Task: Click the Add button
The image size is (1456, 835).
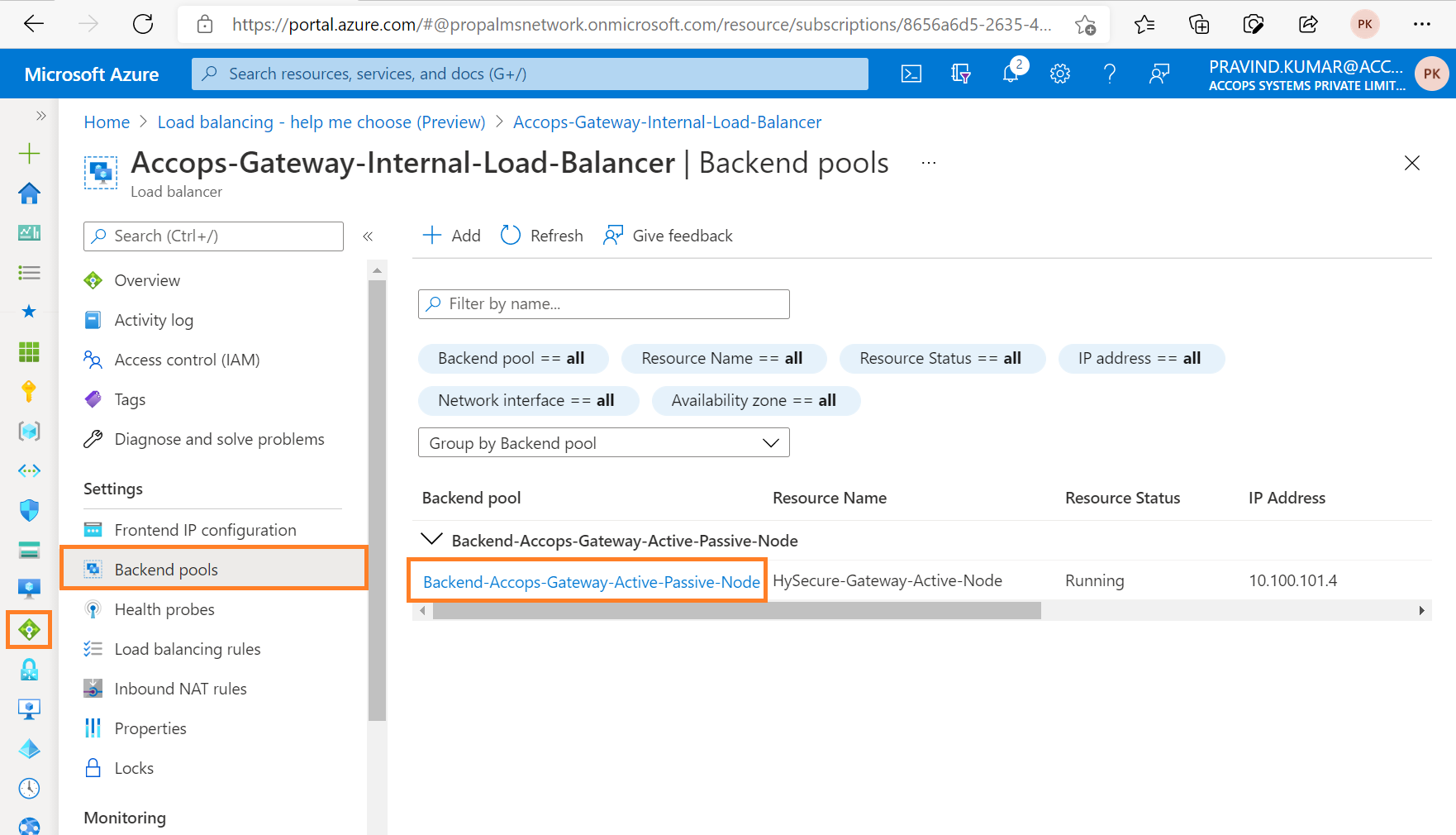Action: click(x=452, y=236)
